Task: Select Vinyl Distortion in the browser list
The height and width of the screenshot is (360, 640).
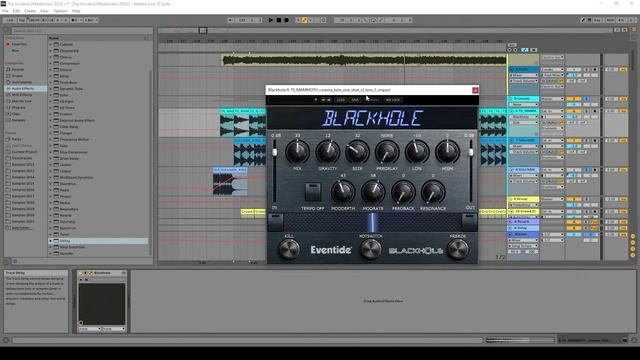Action: [x=72, y=247]
